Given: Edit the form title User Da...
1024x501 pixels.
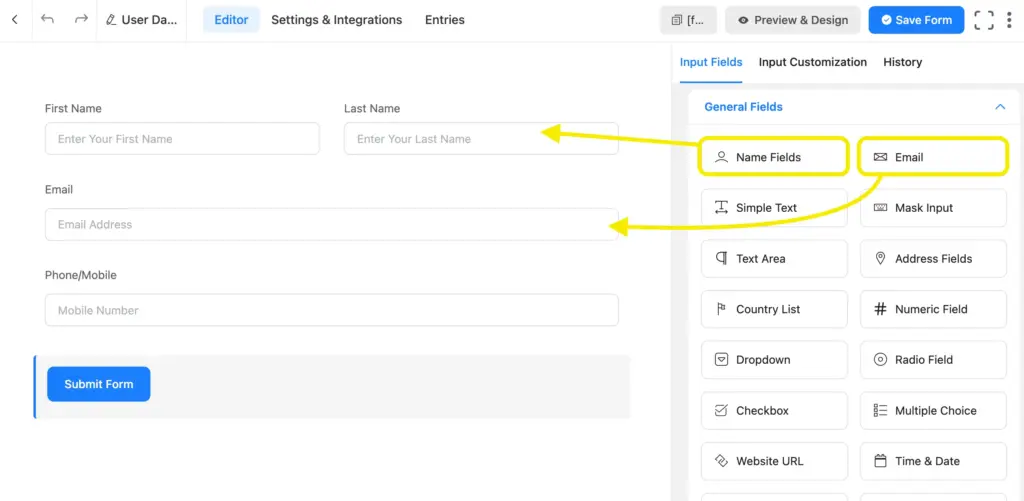Looking at the screenshot, I should (x=142, y=20).
